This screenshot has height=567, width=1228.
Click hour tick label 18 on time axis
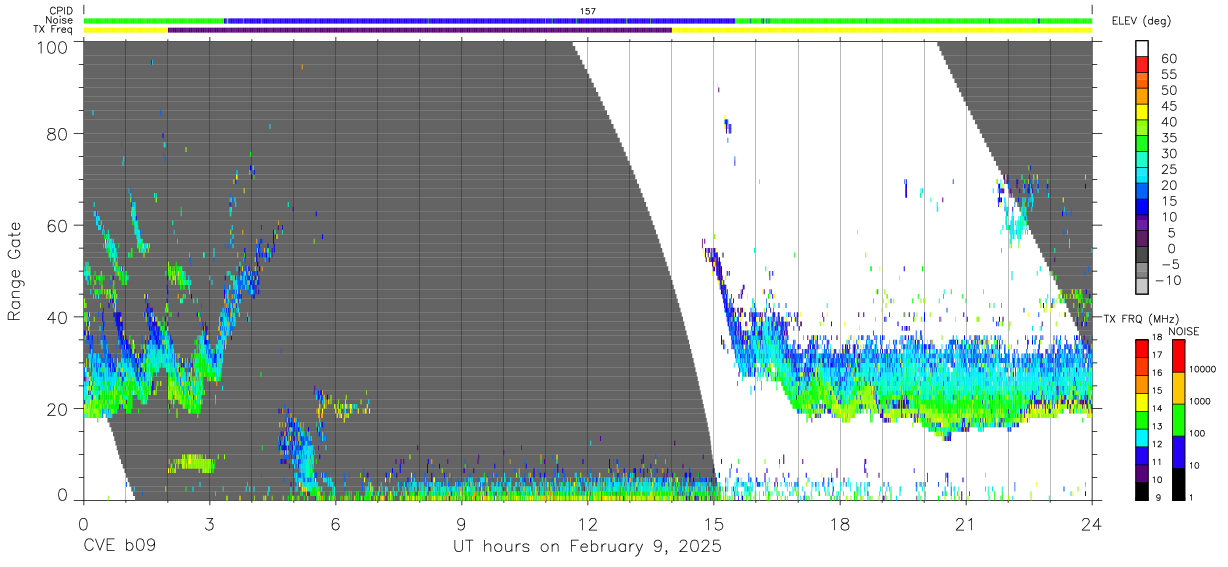coord(840,524)
